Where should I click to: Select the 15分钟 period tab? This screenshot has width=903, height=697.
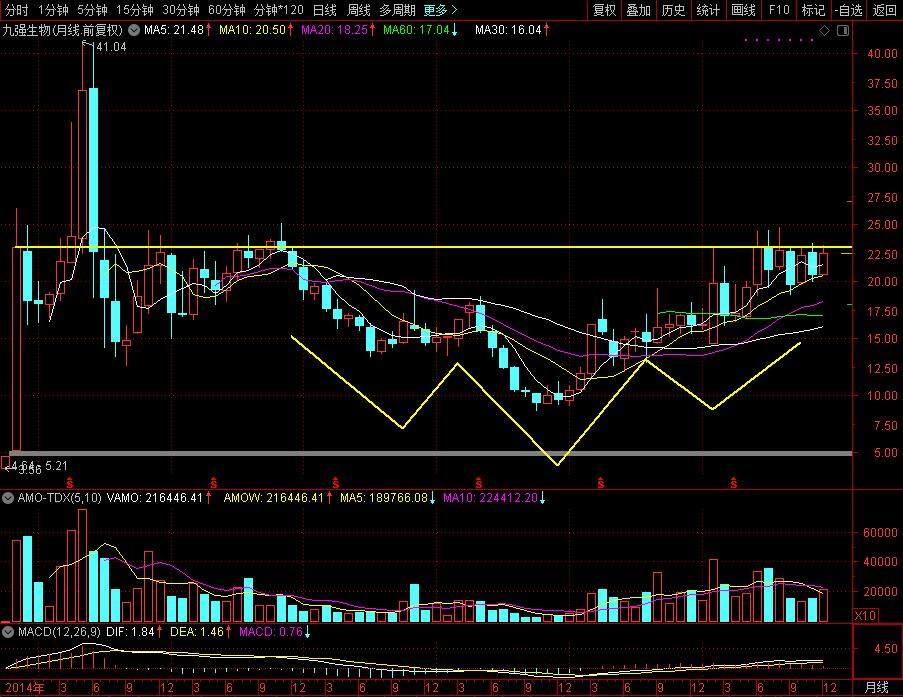point(135,10)
